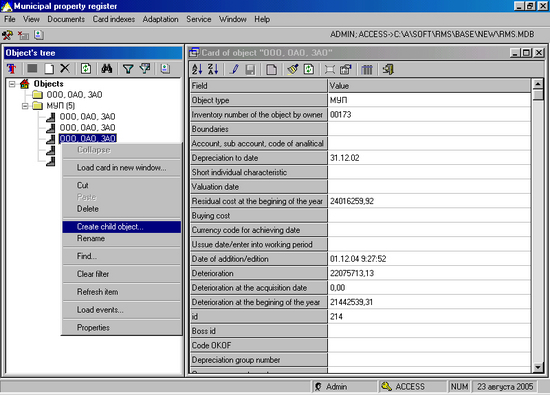Viewport: 550px width, 395px height.
Task: Open the Card indexes menu
Action: coord(114,19)
